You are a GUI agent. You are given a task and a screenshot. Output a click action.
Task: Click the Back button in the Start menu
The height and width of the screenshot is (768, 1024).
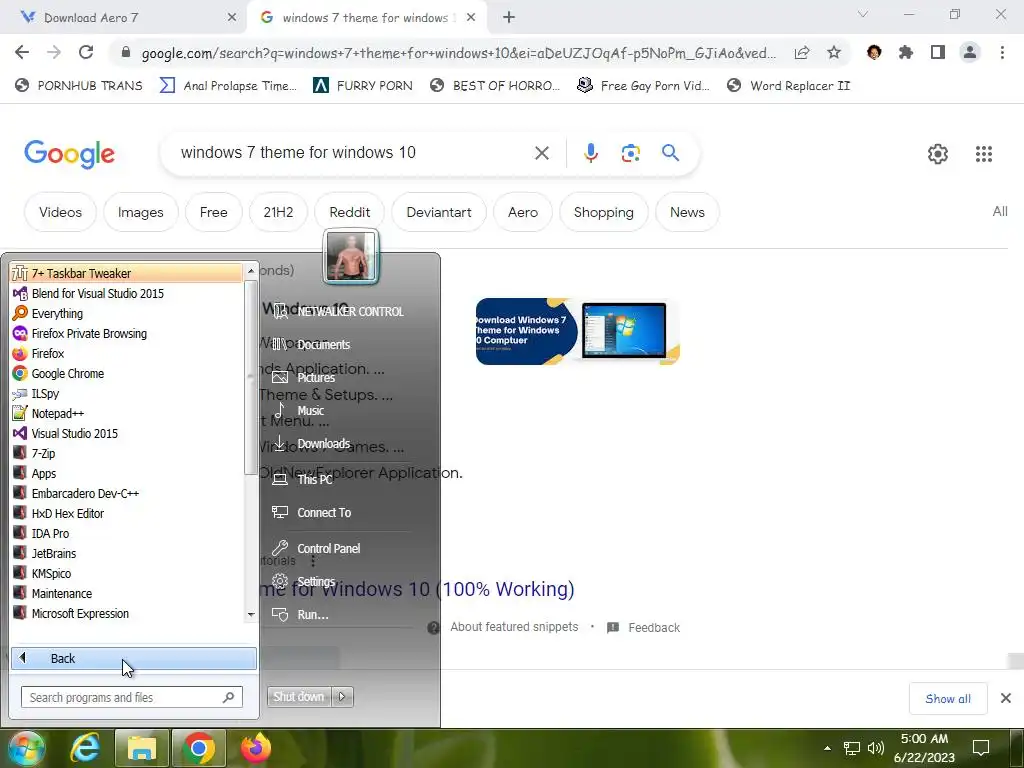[134, 658]
